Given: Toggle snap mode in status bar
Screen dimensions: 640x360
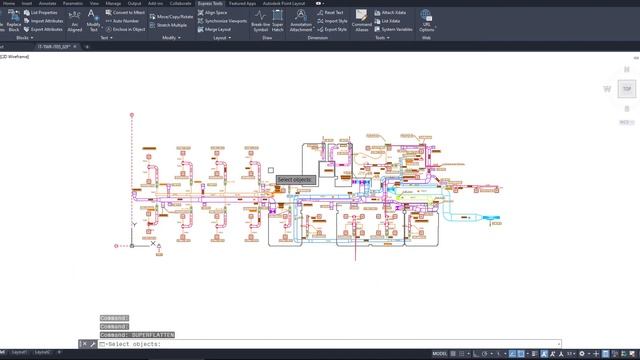Looking at the screenshot, I should [462, 354].
